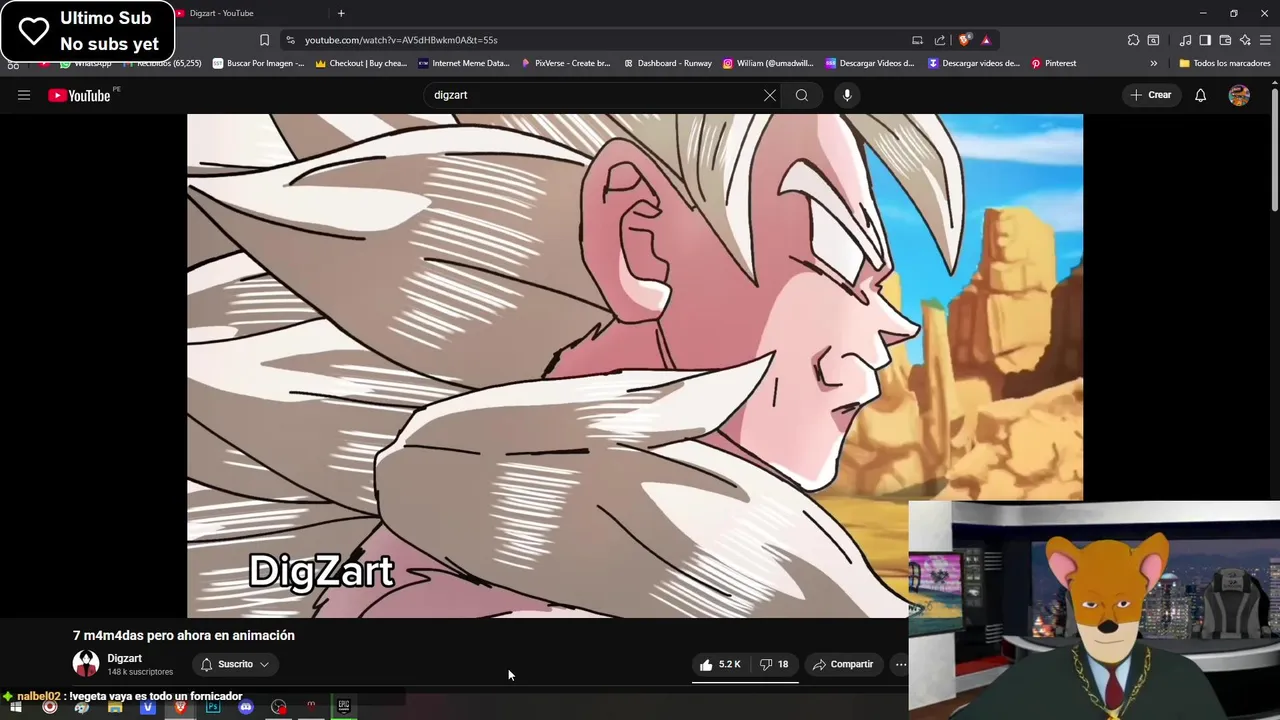Viewport: 1280px width, 720px height.
Task: Go to the YouTube home logo
Action: [x=79, y=95]
